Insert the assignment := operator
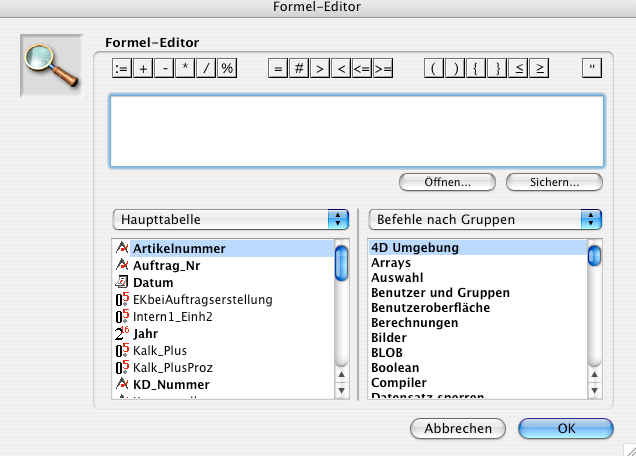This screenshot has height=456, width=636. [122, 68]
